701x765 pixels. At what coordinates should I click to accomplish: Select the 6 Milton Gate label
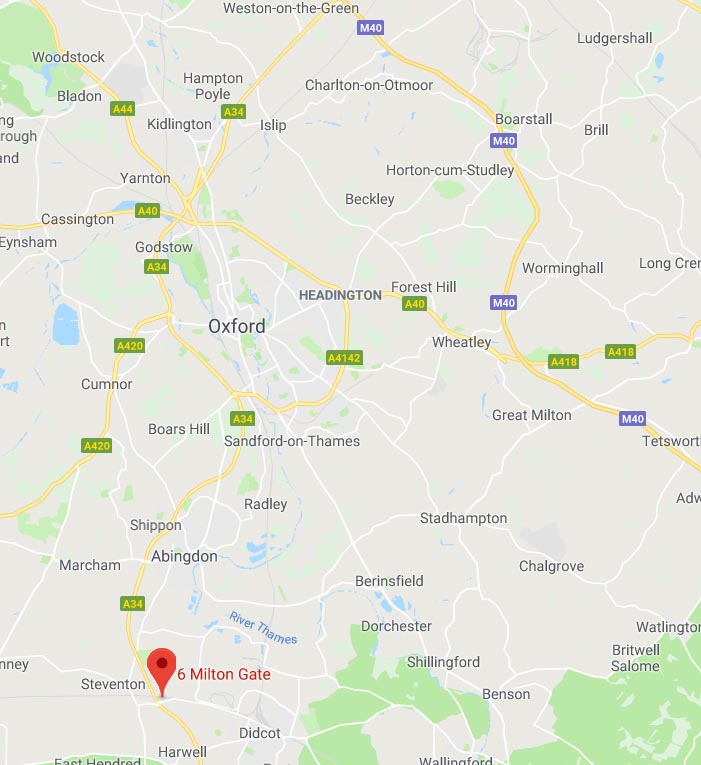pyautogui.click(x=224, y=674)
